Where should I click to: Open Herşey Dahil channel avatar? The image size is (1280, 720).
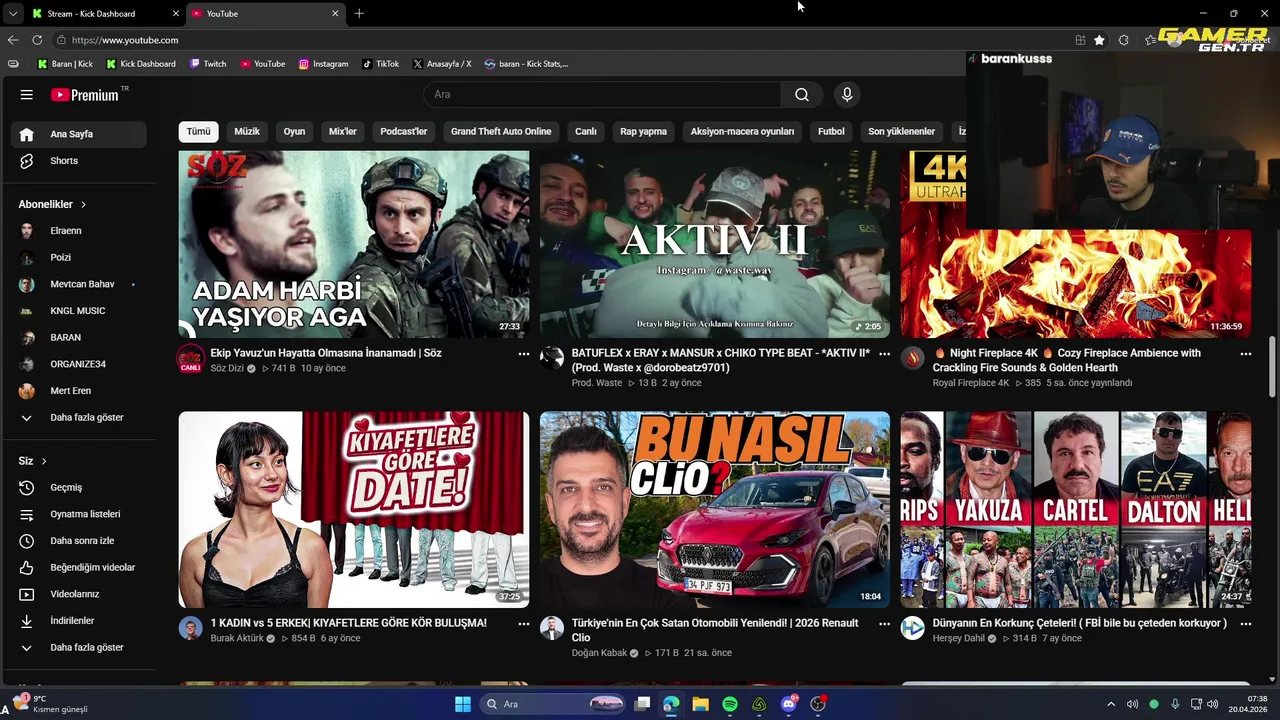point(912,628)
